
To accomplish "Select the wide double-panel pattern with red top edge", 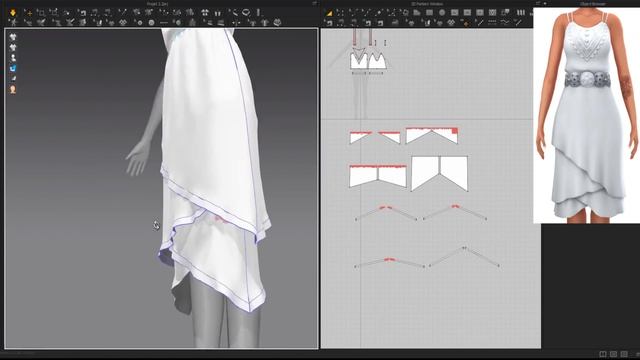I will 378,176.
